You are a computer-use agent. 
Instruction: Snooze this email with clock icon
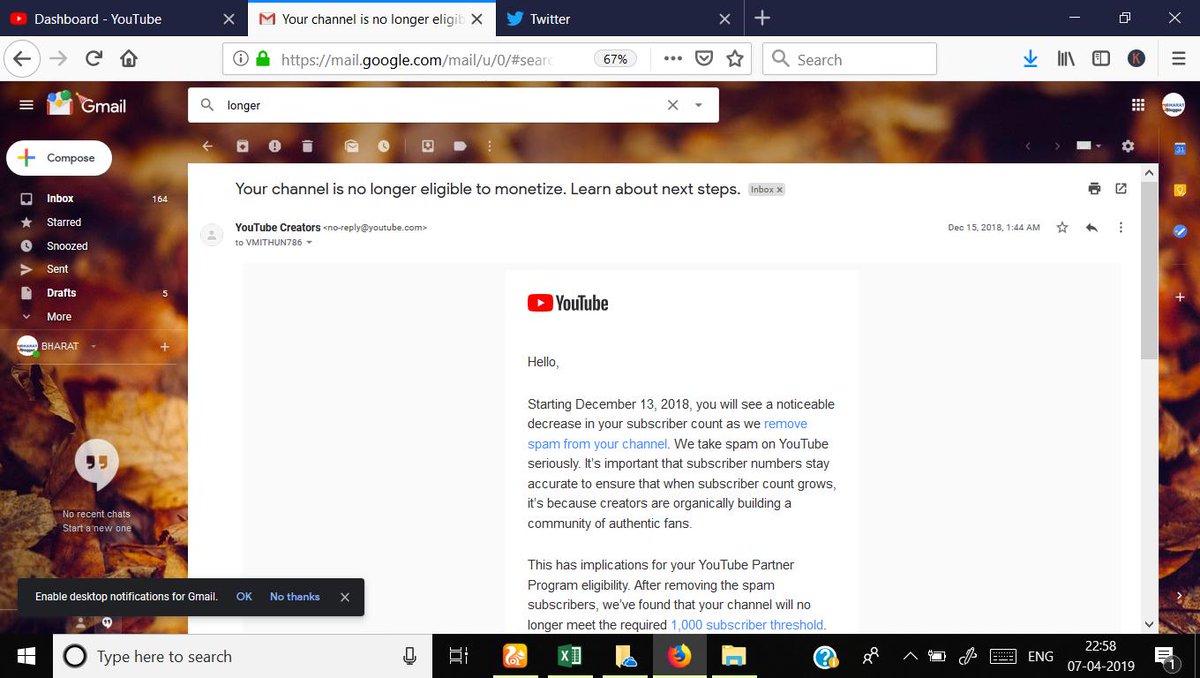pos(384,146)
